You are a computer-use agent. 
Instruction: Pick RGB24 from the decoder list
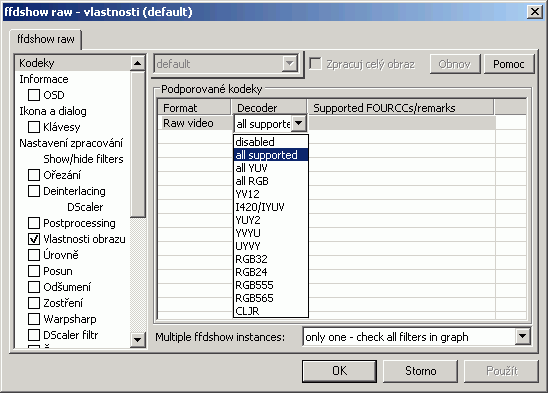coord(271,272)
